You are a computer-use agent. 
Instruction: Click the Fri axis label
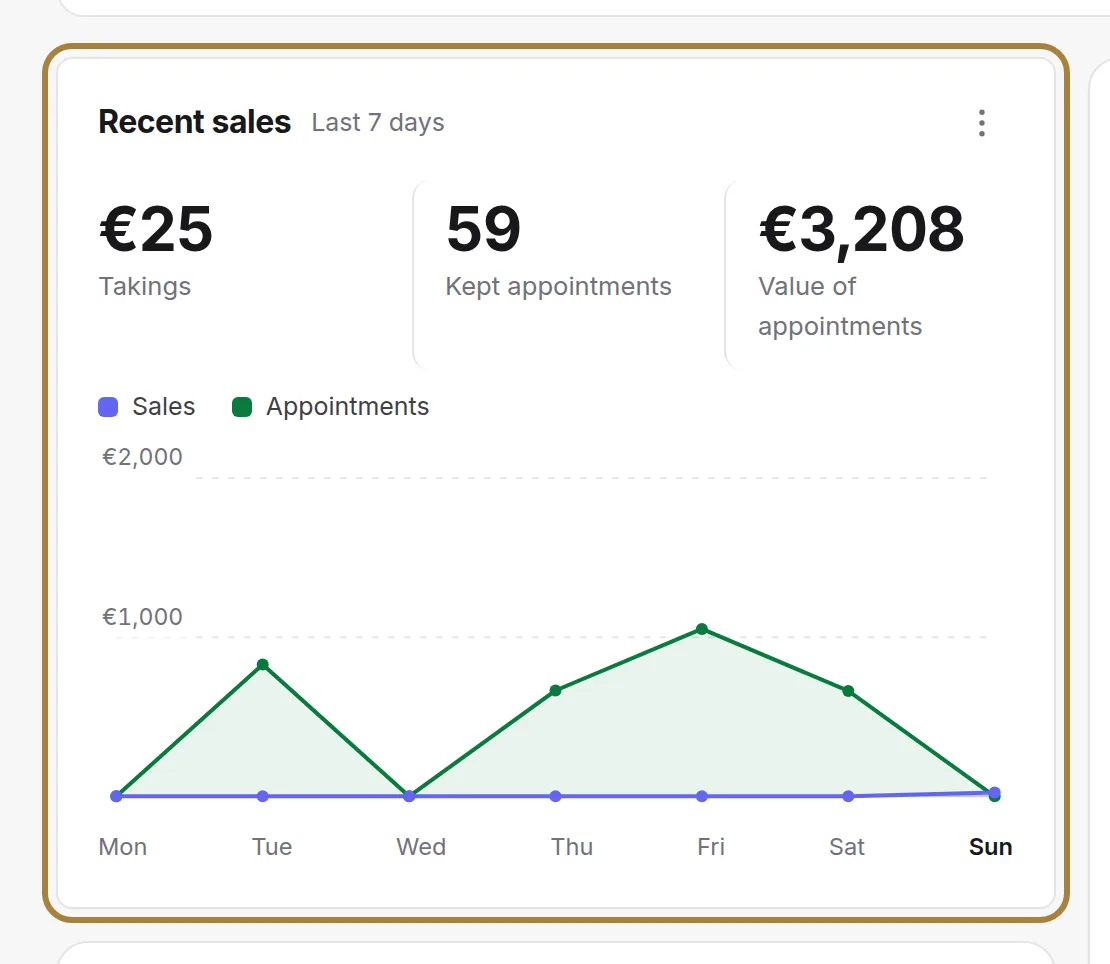711,847
